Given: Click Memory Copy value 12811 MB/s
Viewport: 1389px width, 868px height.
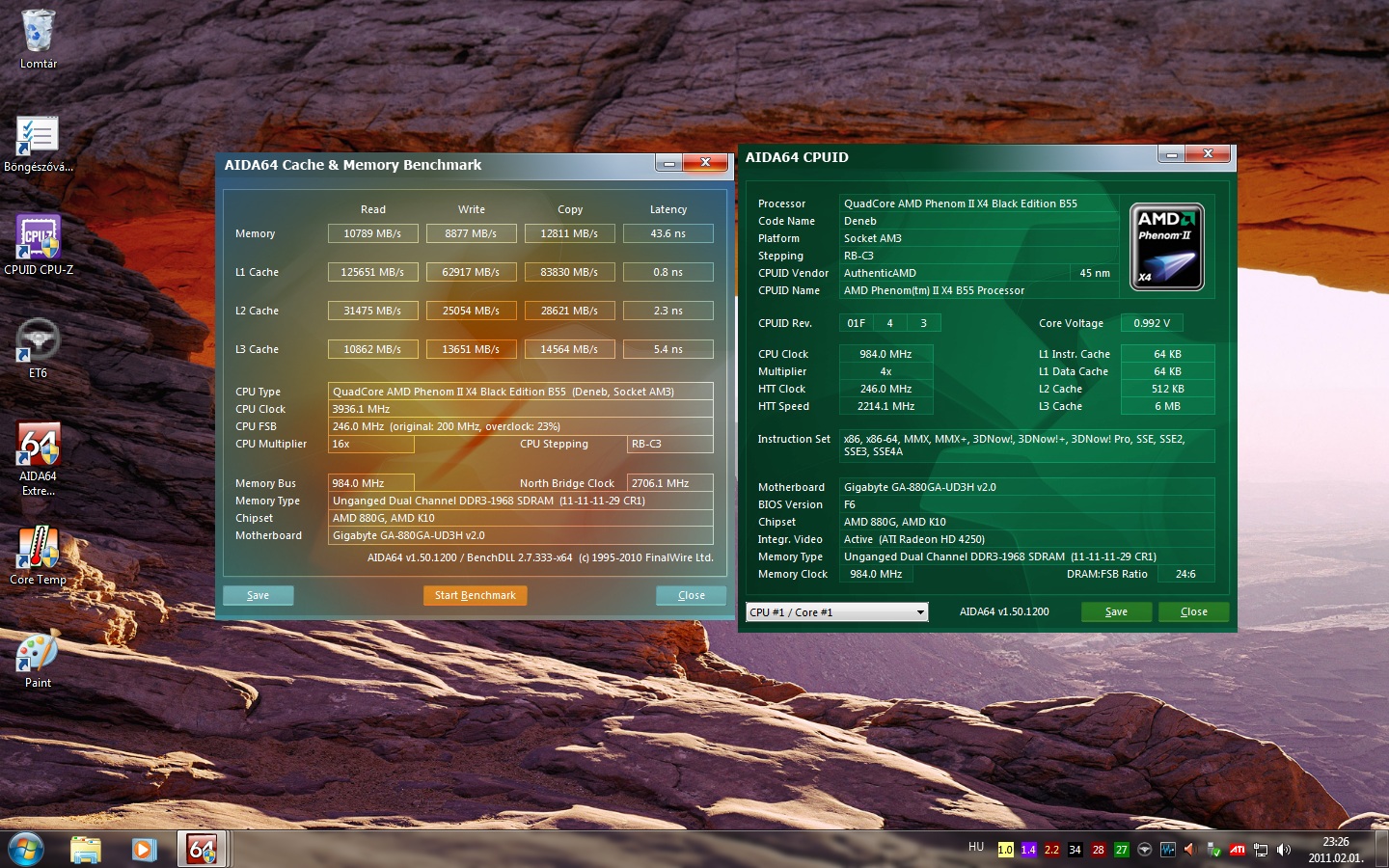Looking at the screenshot, I should (569, 233).
